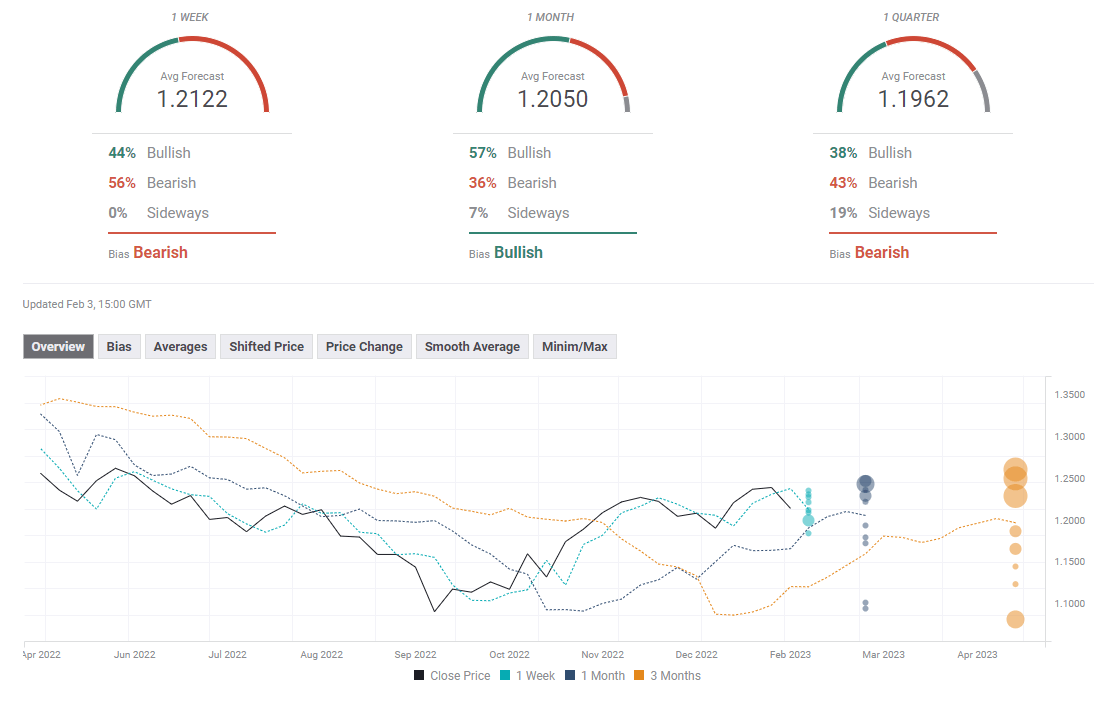Image resolution: width=1102 pixels, height=705 pixels.
Task: Click the lowest orange bubble on the chart
Action: pos(1015,619)
